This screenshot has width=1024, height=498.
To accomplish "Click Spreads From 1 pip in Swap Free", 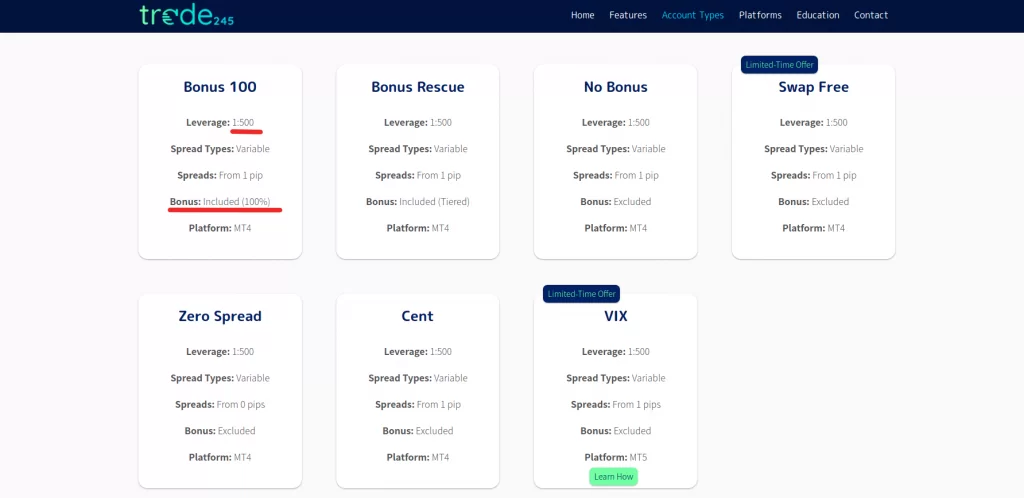I will (813, 176).
